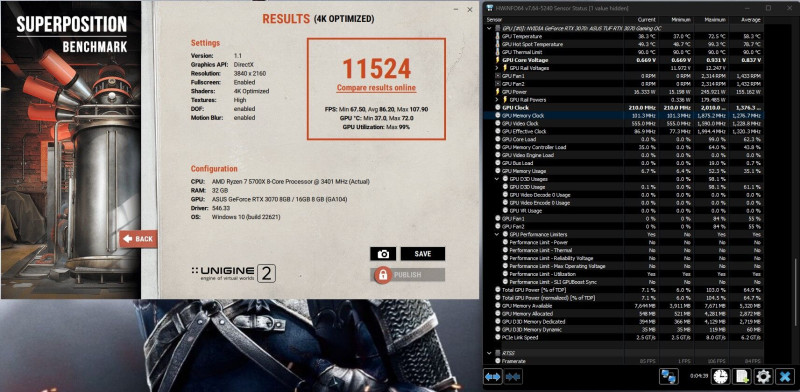Click the AMD Ryzen 7 5700X CPU text
The width and height of the screenshot is (800, 392).
tap(290, 182)
